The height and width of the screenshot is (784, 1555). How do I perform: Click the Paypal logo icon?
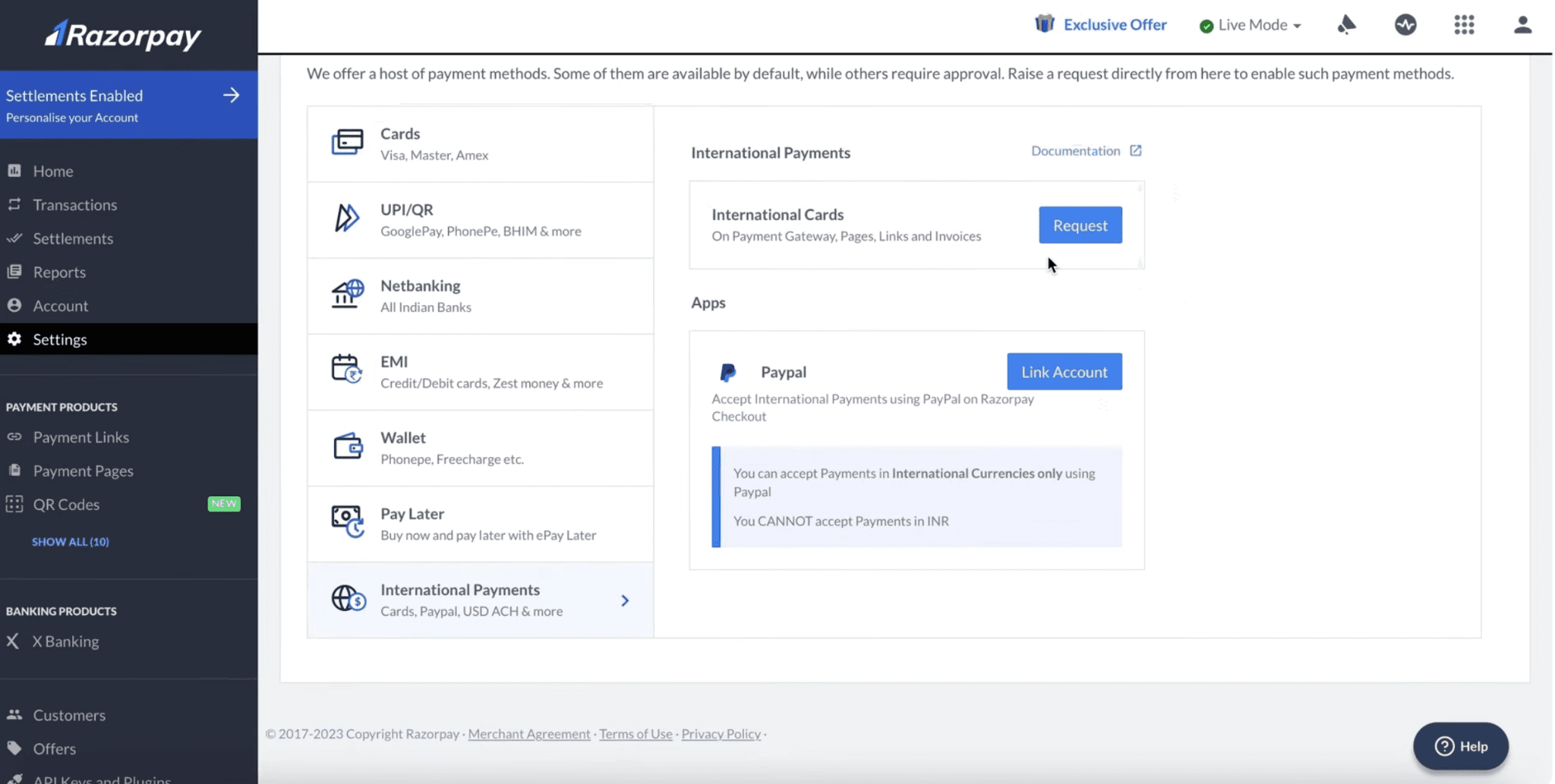(727, 372)
